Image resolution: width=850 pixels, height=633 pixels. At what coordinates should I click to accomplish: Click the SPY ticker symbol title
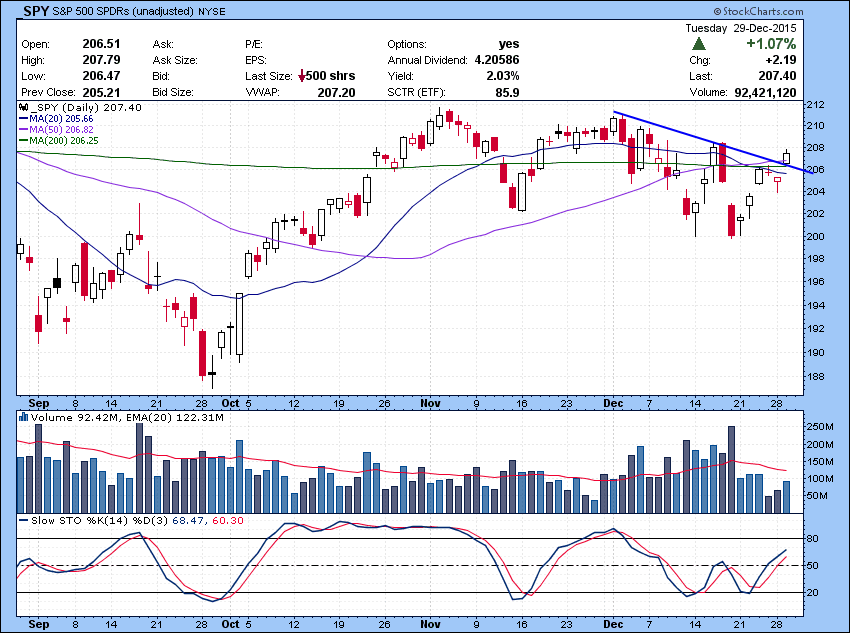[x=36, y=11]
